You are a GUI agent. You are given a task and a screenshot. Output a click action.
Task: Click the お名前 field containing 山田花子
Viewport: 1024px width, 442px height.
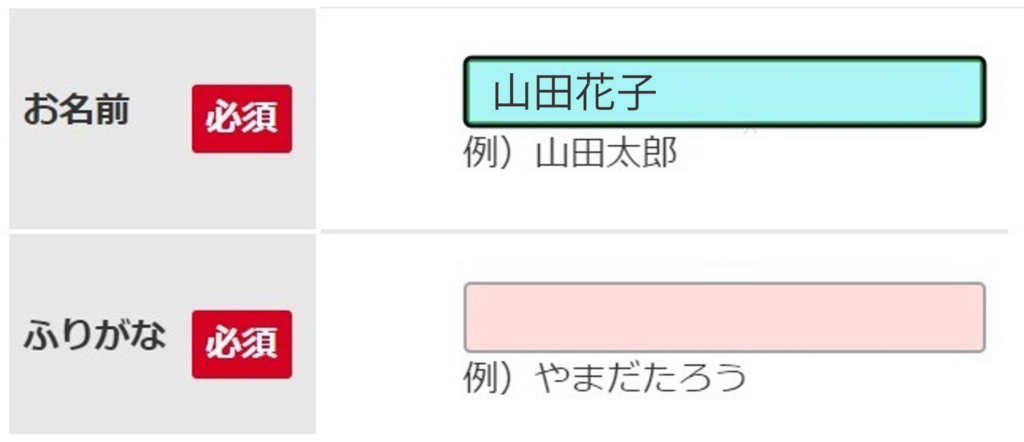[724, 92]
